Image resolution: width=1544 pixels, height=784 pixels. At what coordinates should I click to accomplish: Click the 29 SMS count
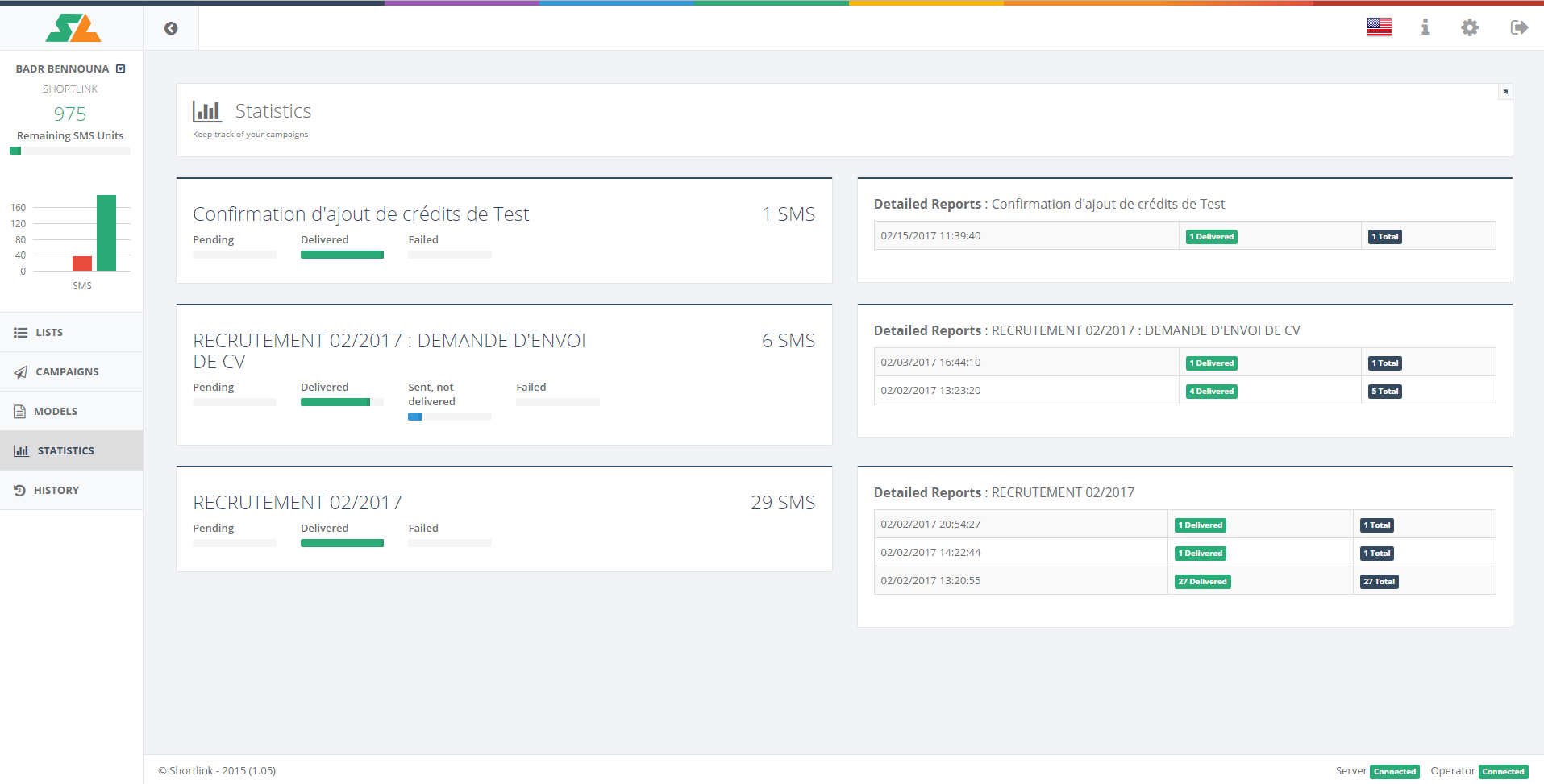(x=783, y=503)
